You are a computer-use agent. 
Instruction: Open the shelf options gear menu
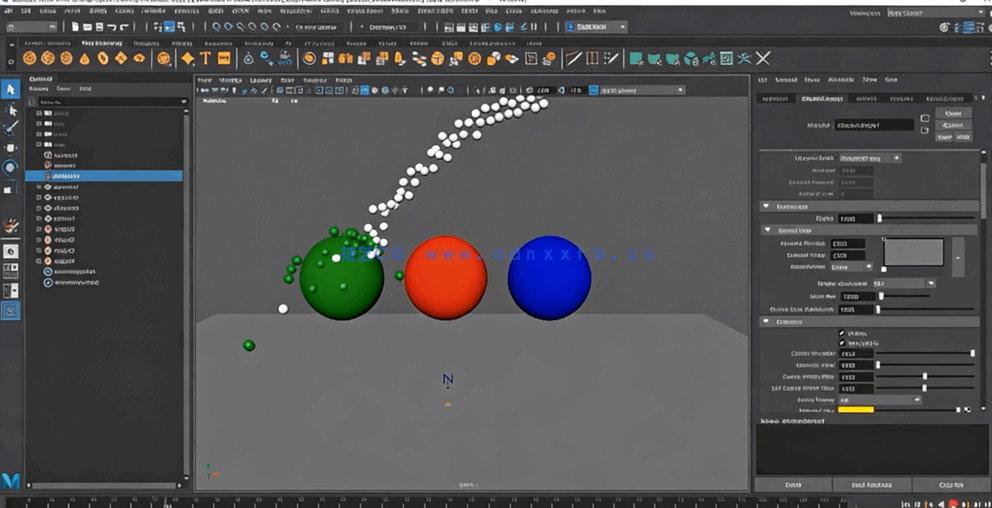pos(11,61)
